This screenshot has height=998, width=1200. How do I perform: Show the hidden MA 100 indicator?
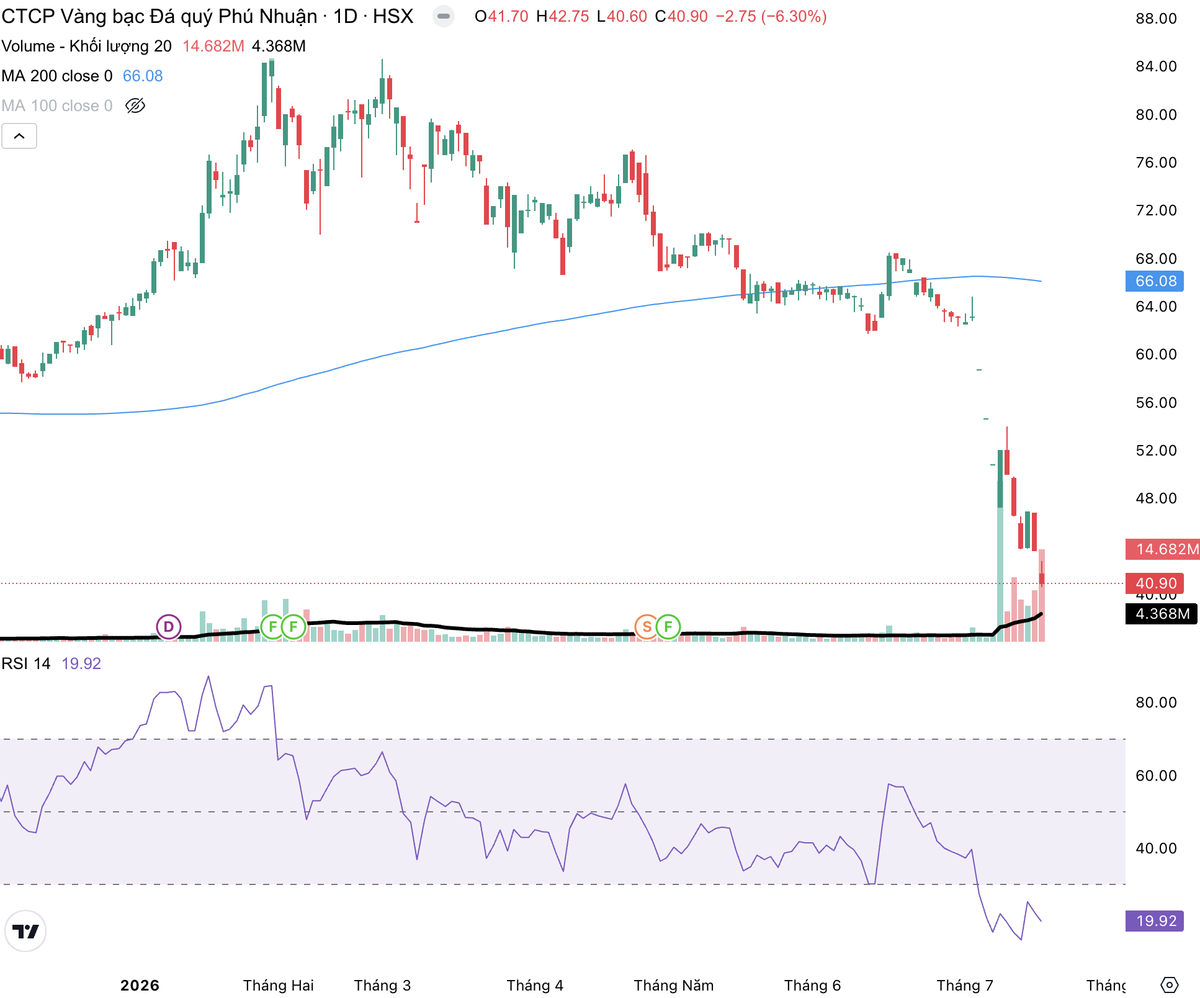(136, 106)
